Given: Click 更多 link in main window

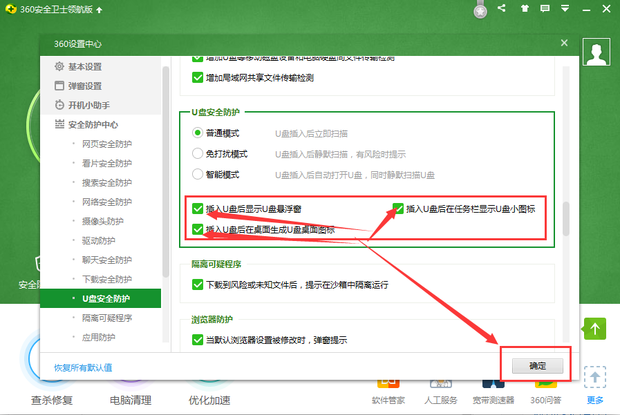Looking at the screenshot, I should 595,400.
